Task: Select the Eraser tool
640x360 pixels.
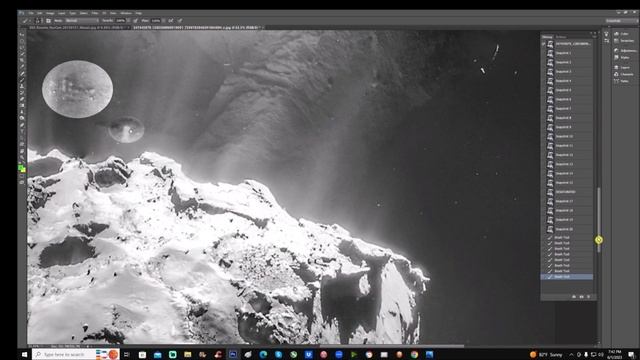Action: 22,99
